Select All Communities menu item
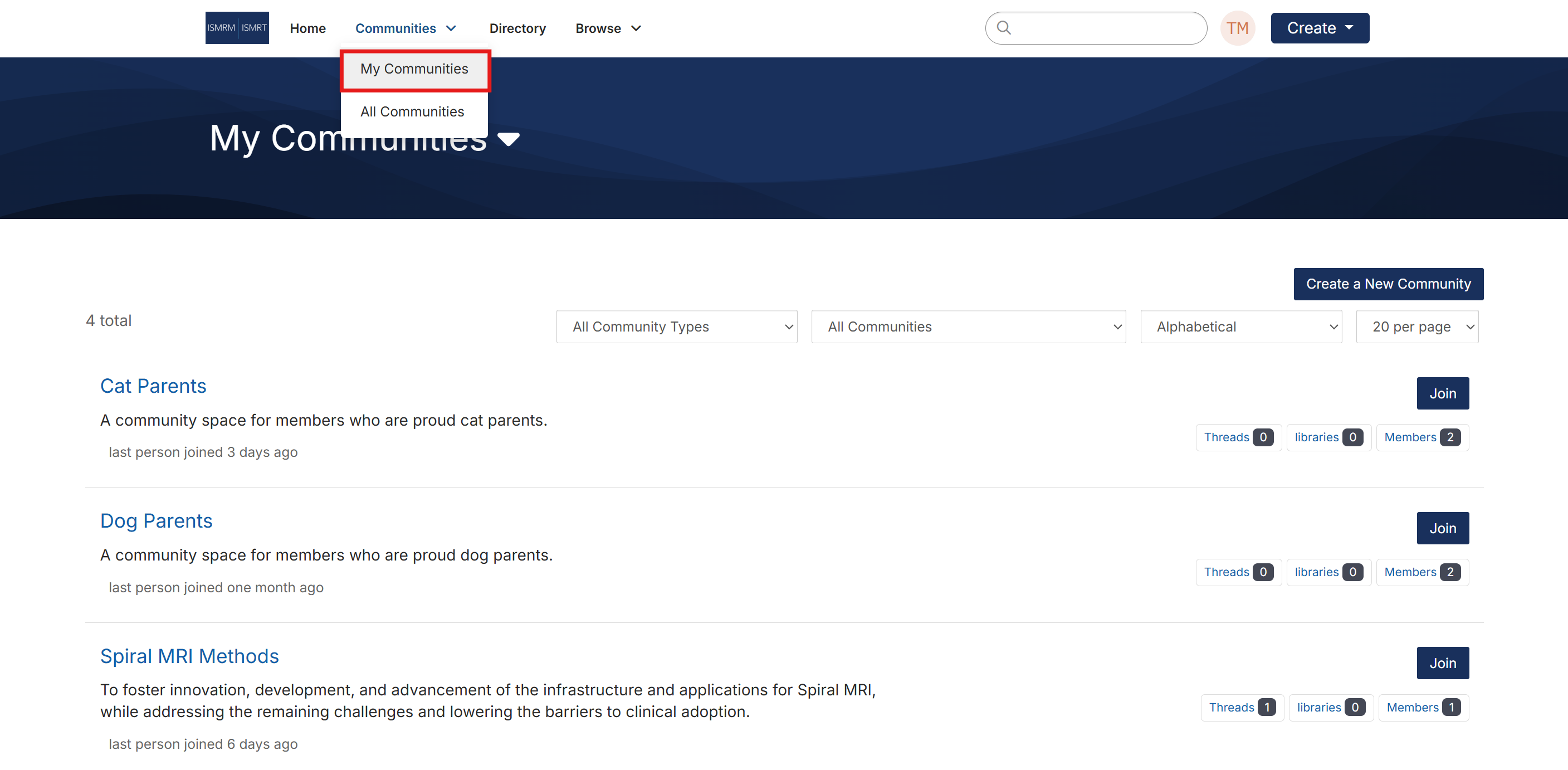 [412, 111]
